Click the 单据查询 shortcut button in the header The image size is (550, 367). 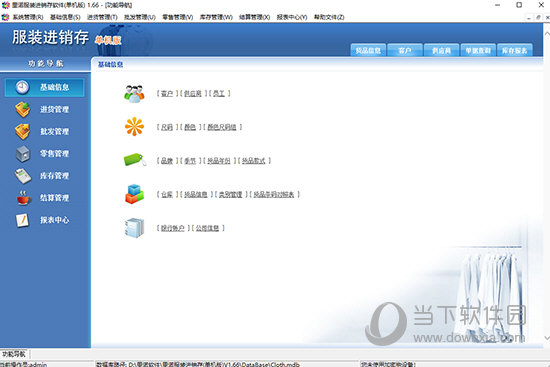point(478,50)
